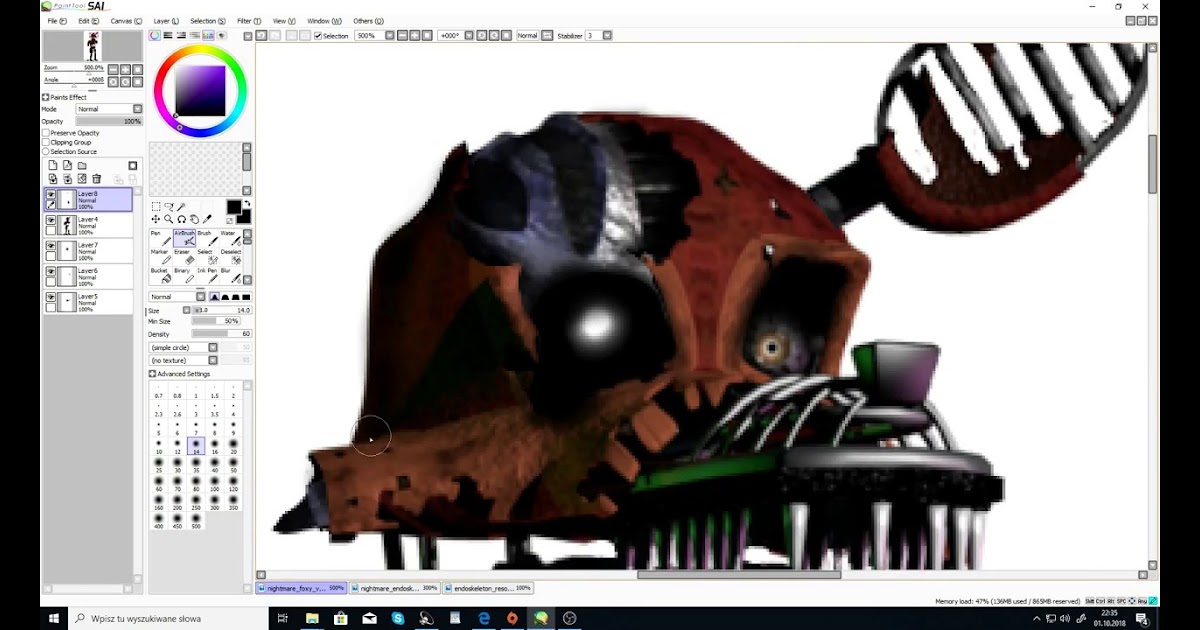Choose the move layer tool

click(156, 219)
